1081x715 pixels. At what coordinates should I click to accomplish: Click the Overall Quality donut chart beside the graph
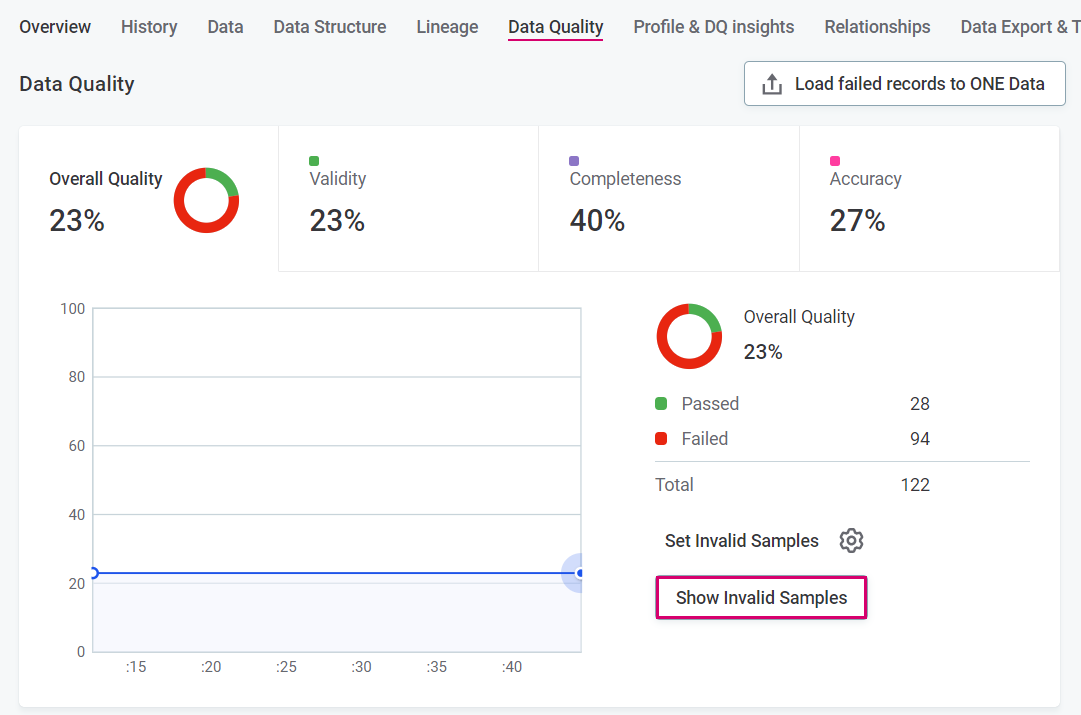[x=689, y=336]
